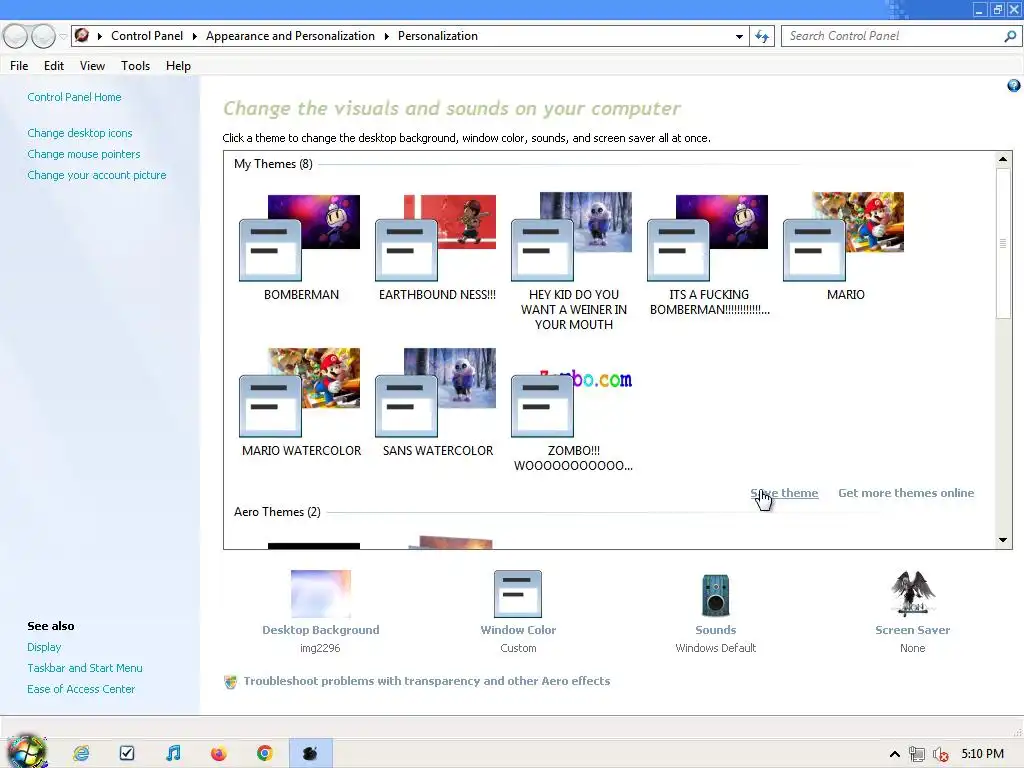Viewport: 1024px width, 768px height.
Task: Open the Window Color icon
Action: pos(518,594)
